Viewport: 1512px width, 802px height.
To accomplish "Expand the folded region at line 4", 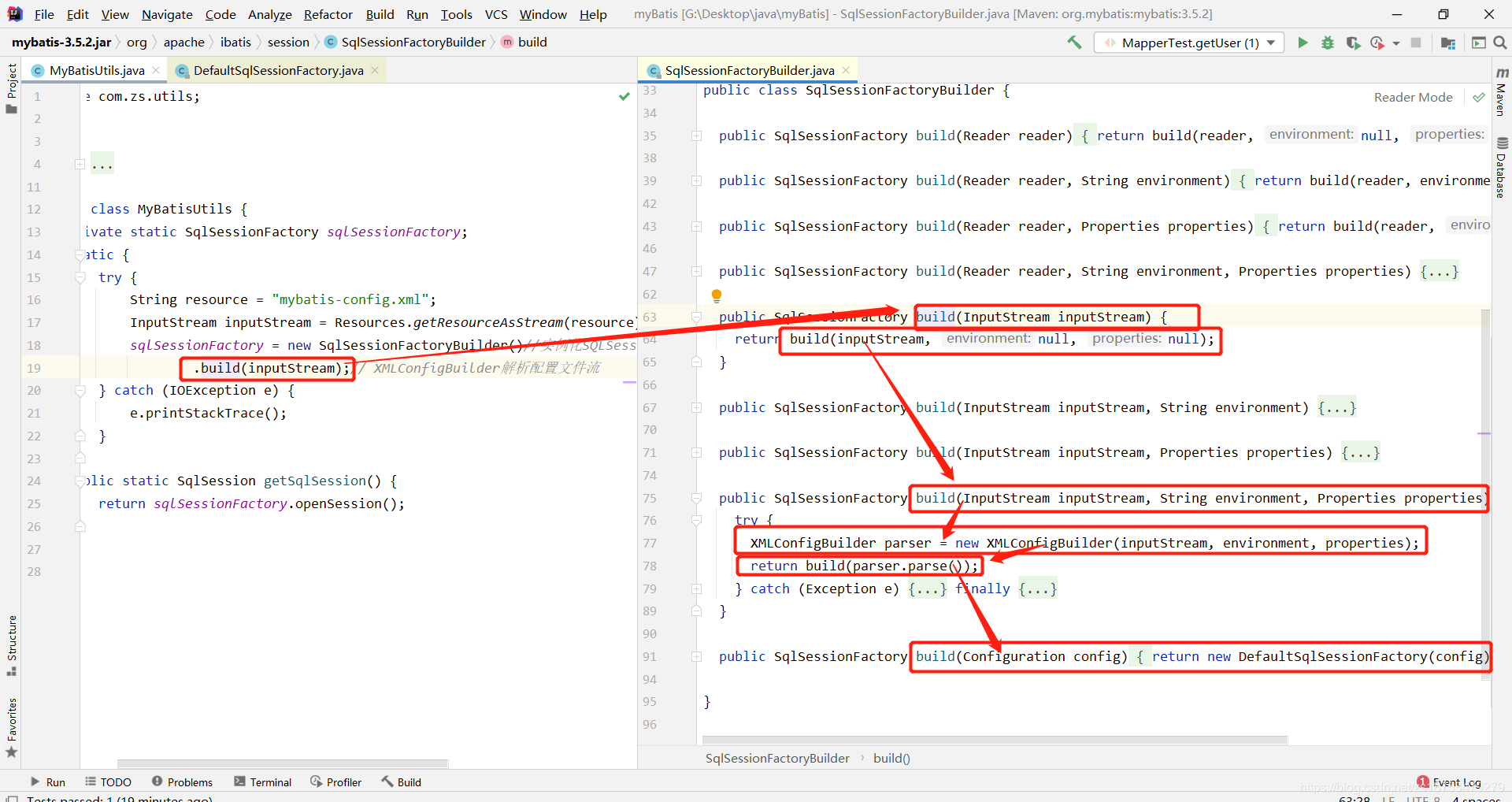I will pyautogui.click(x=80, y=164).
